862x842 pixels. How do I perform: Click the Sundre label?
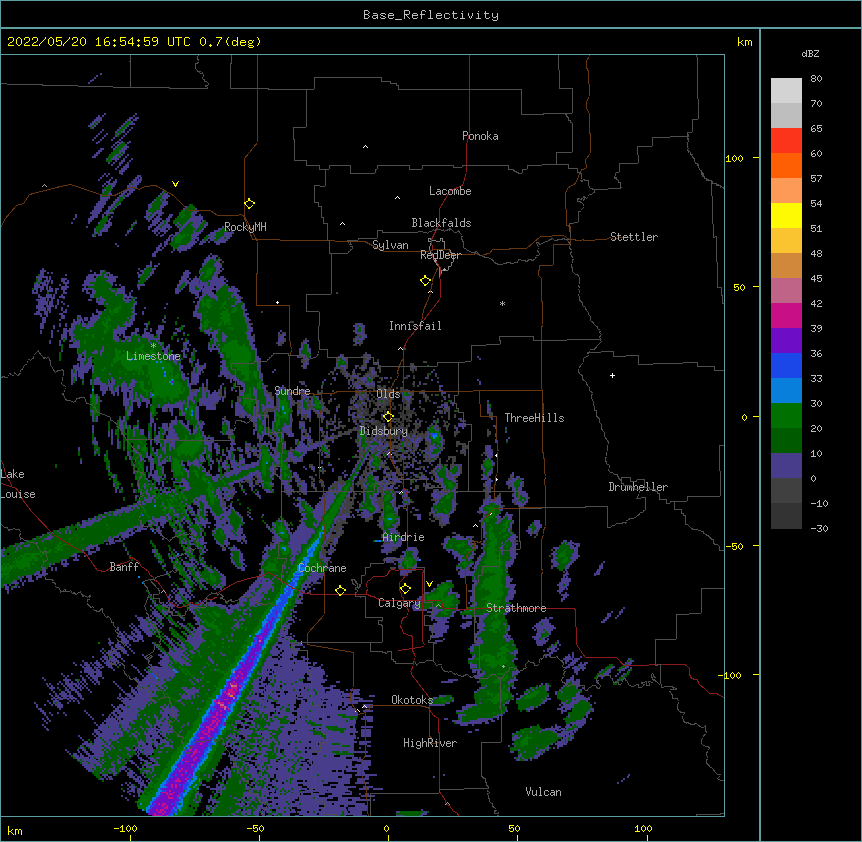(x=292, y=391)
